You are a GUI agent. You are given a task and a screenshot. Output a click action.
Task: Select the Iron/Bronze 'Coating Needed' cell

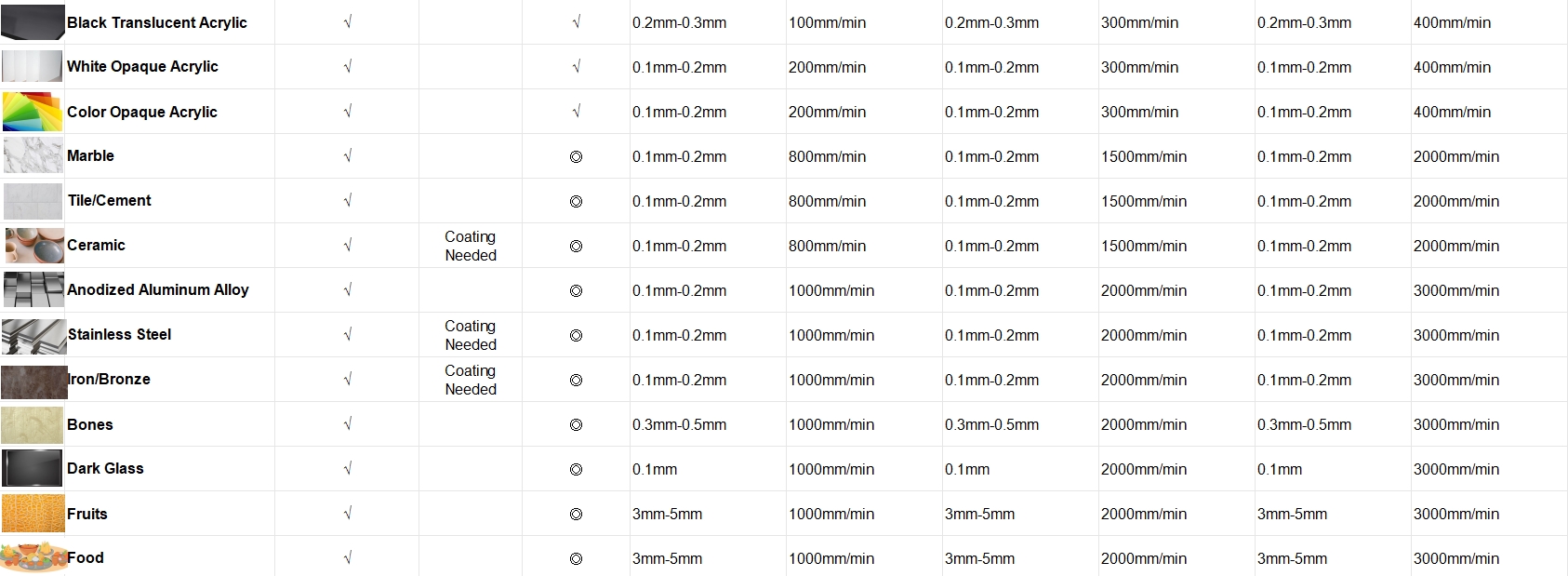(x=471, y=380)
